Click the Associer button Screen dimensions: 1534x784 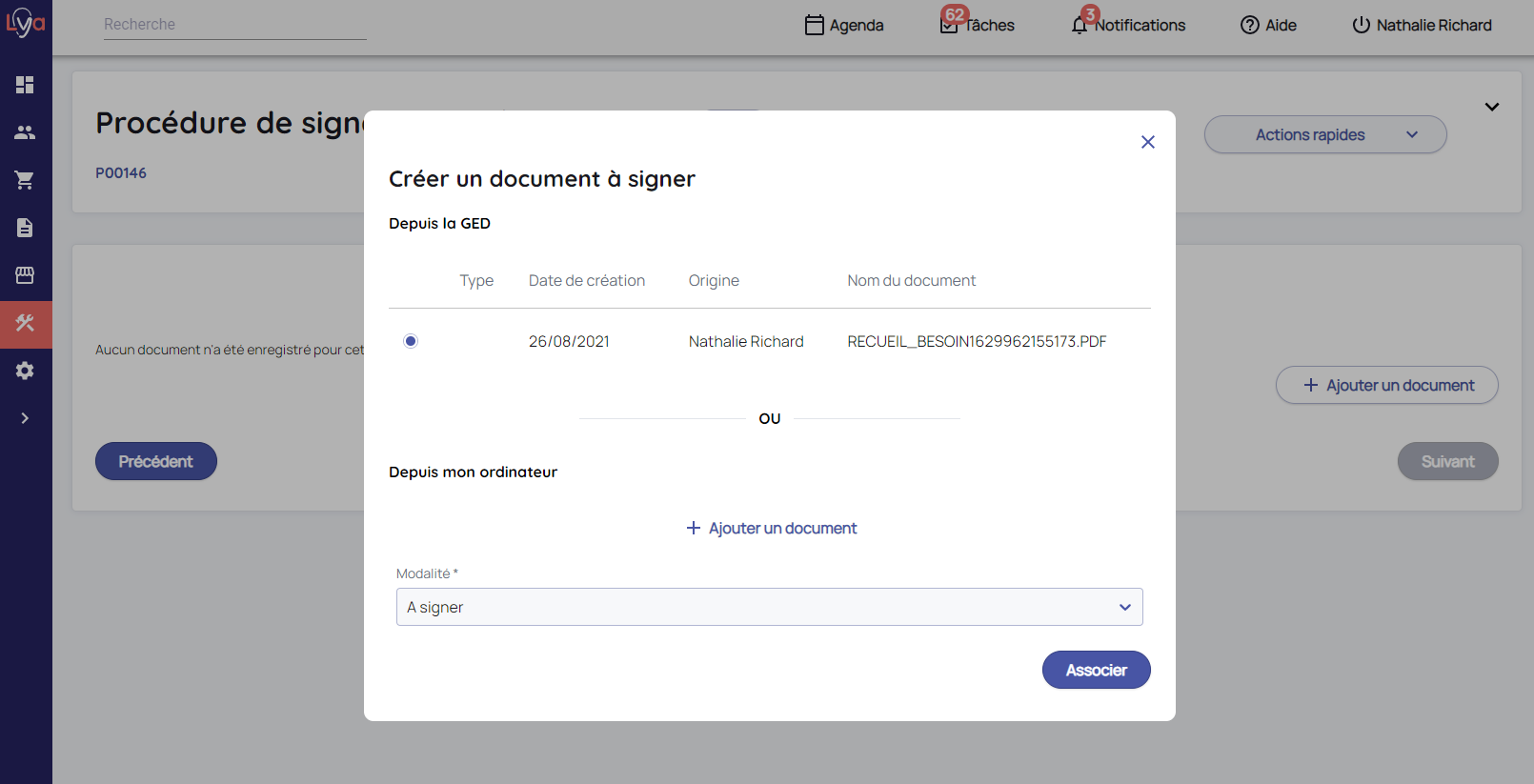1096,670
